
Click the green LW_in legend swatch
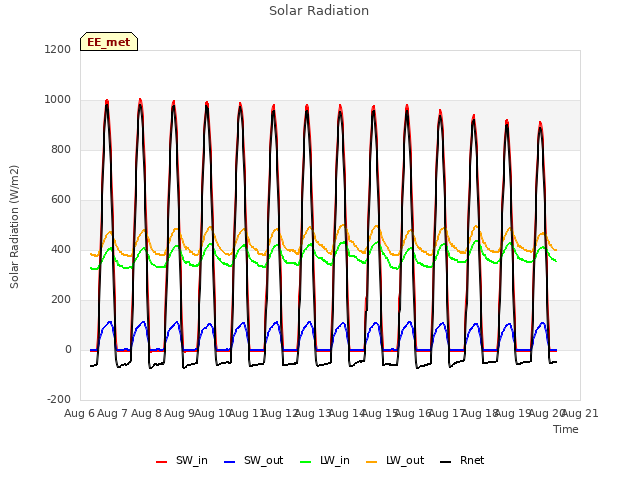[x=305, y=462]
